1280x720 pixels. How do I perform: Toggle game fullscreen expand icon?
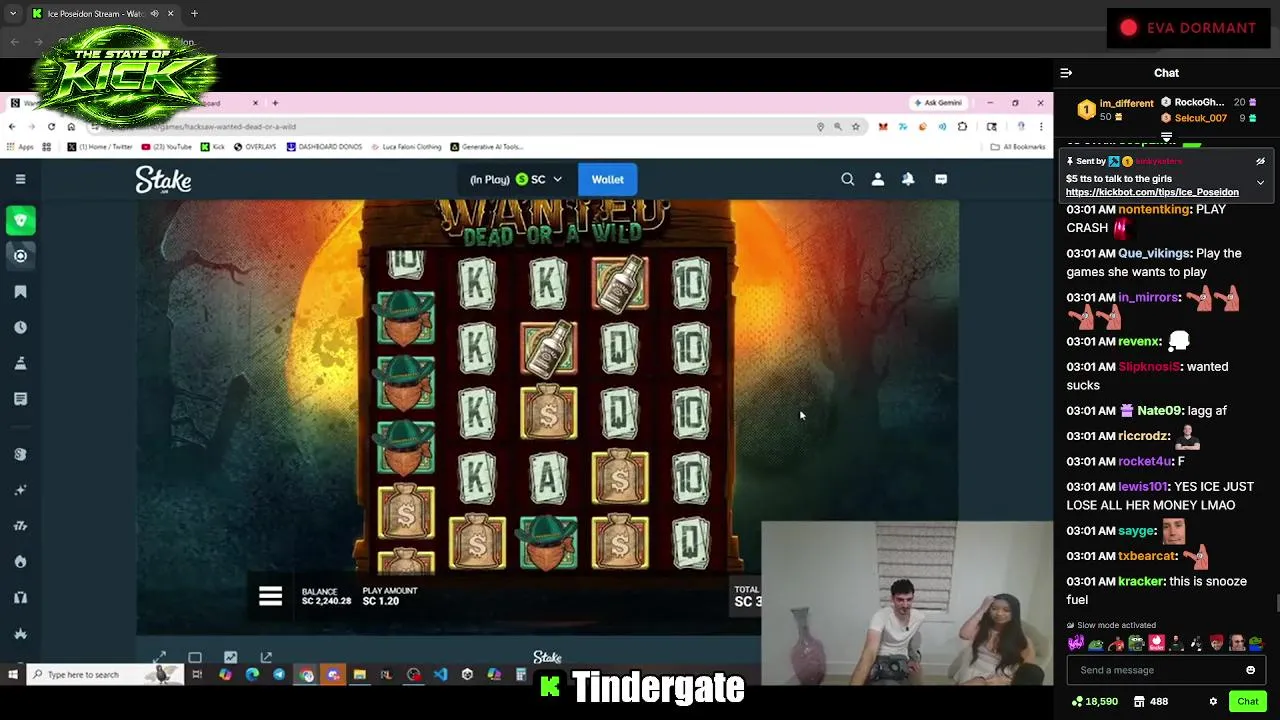coord(160,657)
